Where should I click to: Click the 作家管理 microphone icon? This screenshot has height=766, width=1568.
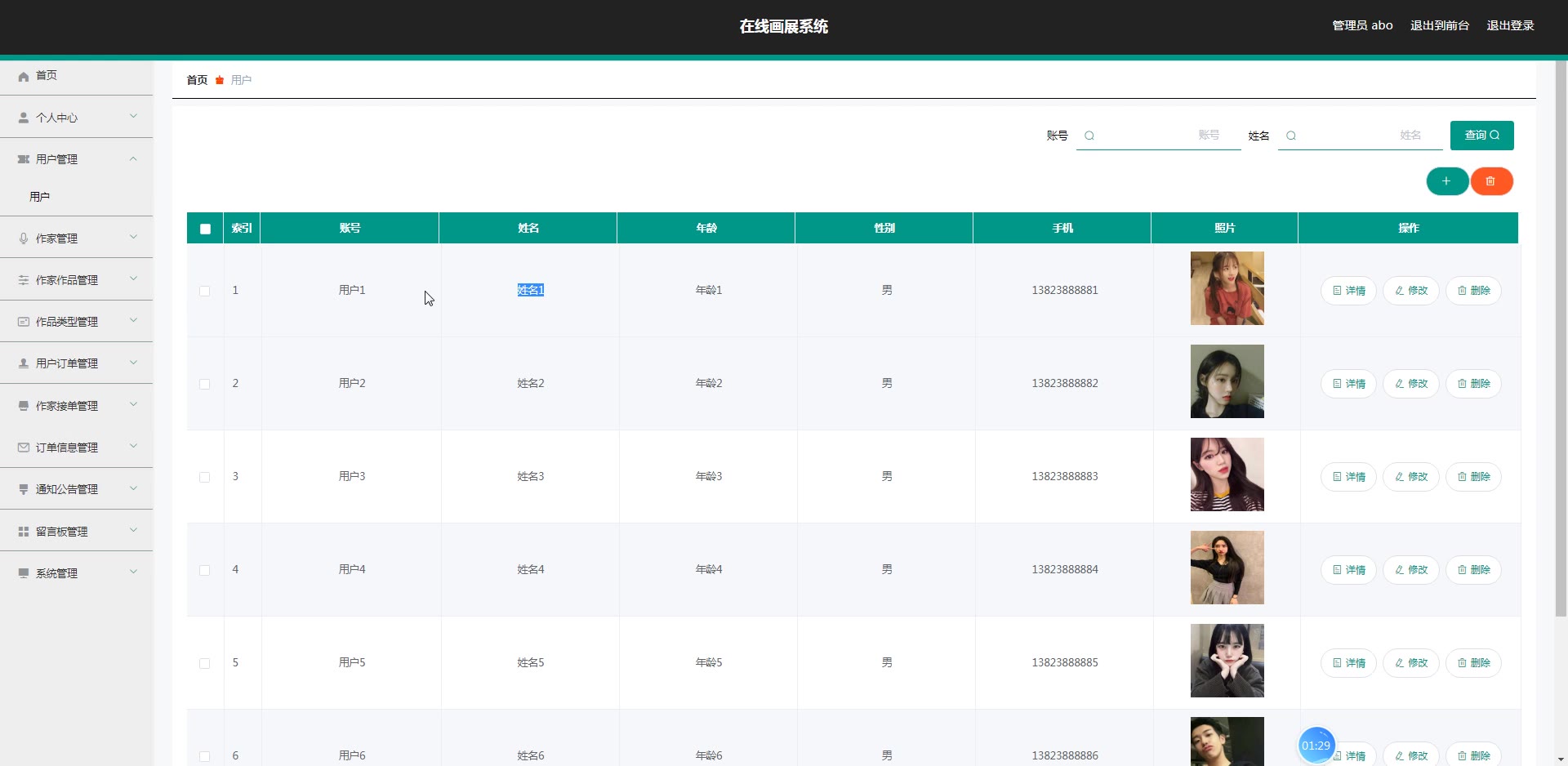pyautogui.click(x=24, y=238)
